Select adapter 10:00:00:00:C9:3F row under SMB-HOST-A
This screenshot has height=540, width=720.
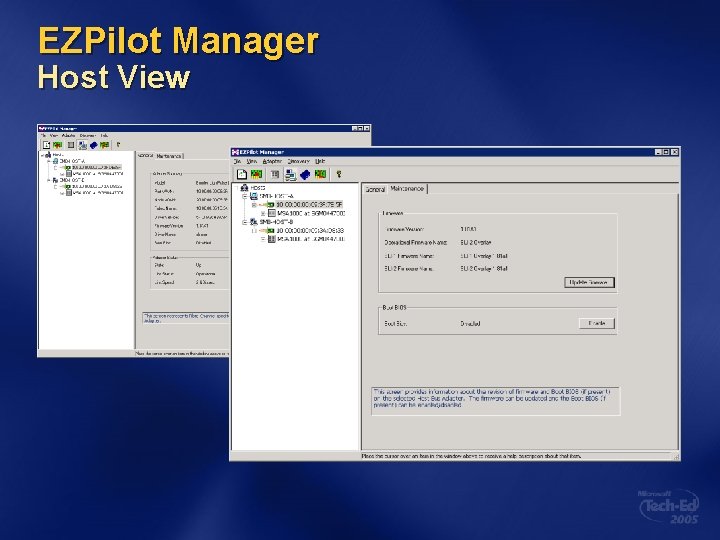click(x=309, y=204)
